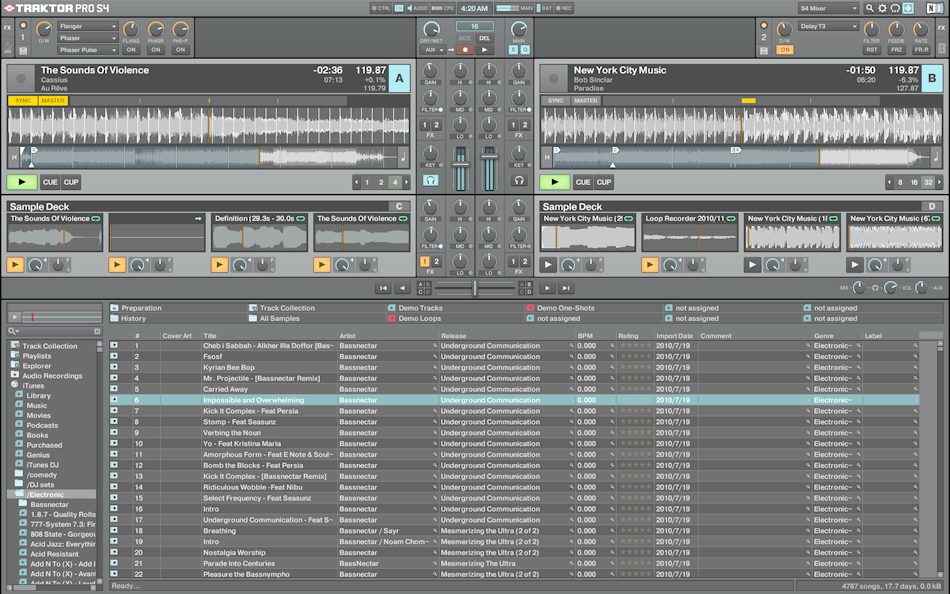Click the skip-to-end icon beside the crossfader
The width and height of the screenshot is (950, 594).
[565, 289]
